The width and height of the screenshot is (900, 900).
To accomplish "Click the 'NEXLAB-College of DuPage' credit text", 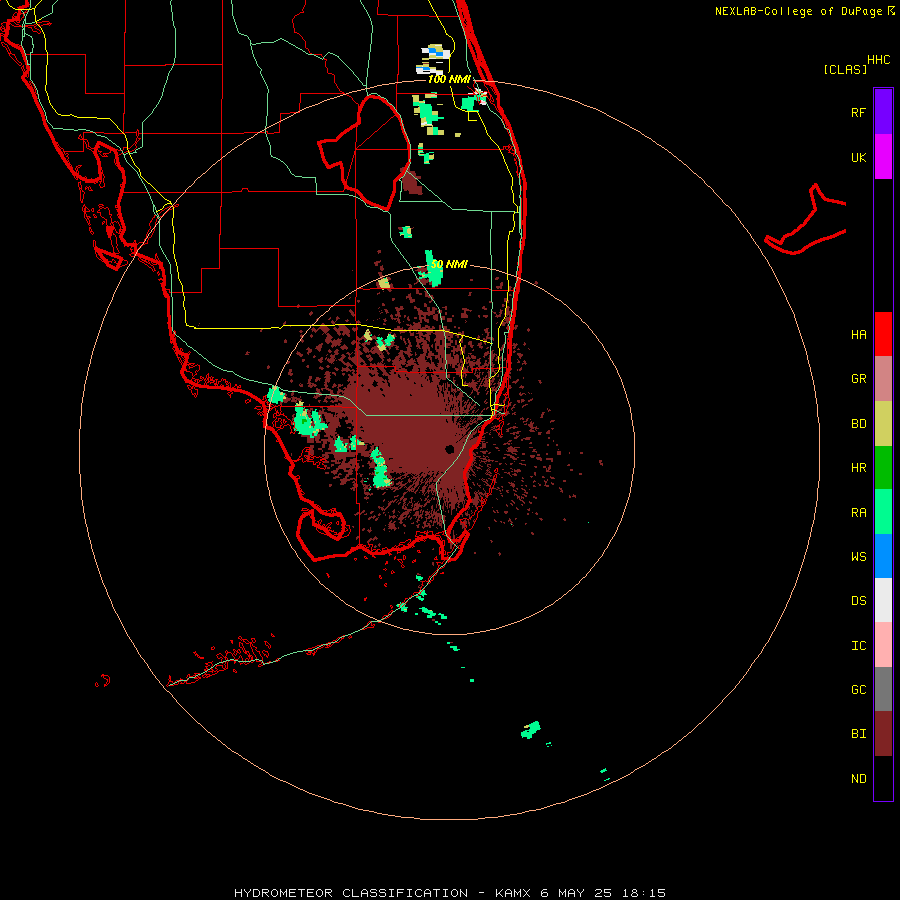I will 798,11.
